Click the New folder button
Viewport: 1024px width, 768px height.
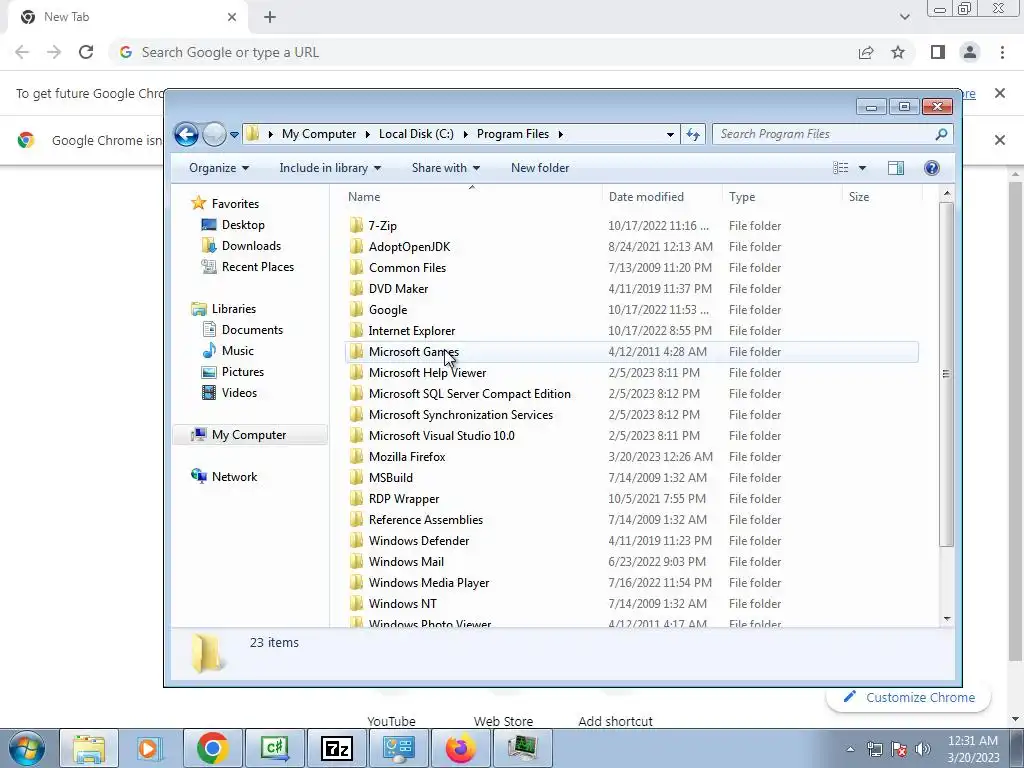coord(540,168)
